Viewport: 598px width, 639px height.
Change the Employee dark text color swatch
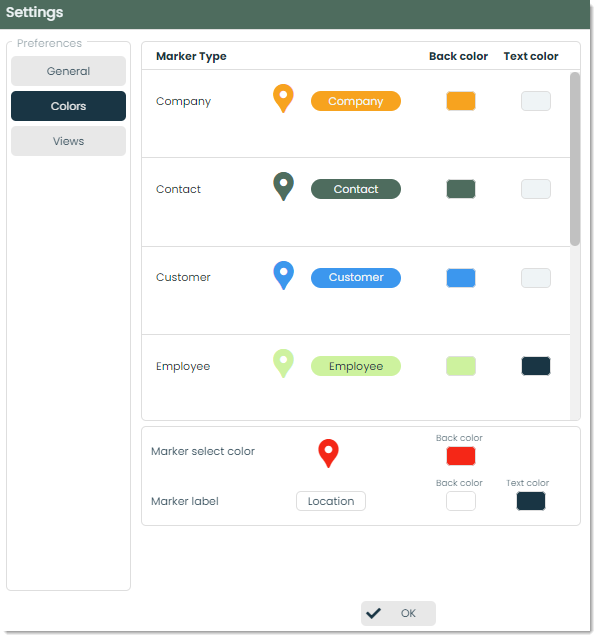[x=536, y=366]
